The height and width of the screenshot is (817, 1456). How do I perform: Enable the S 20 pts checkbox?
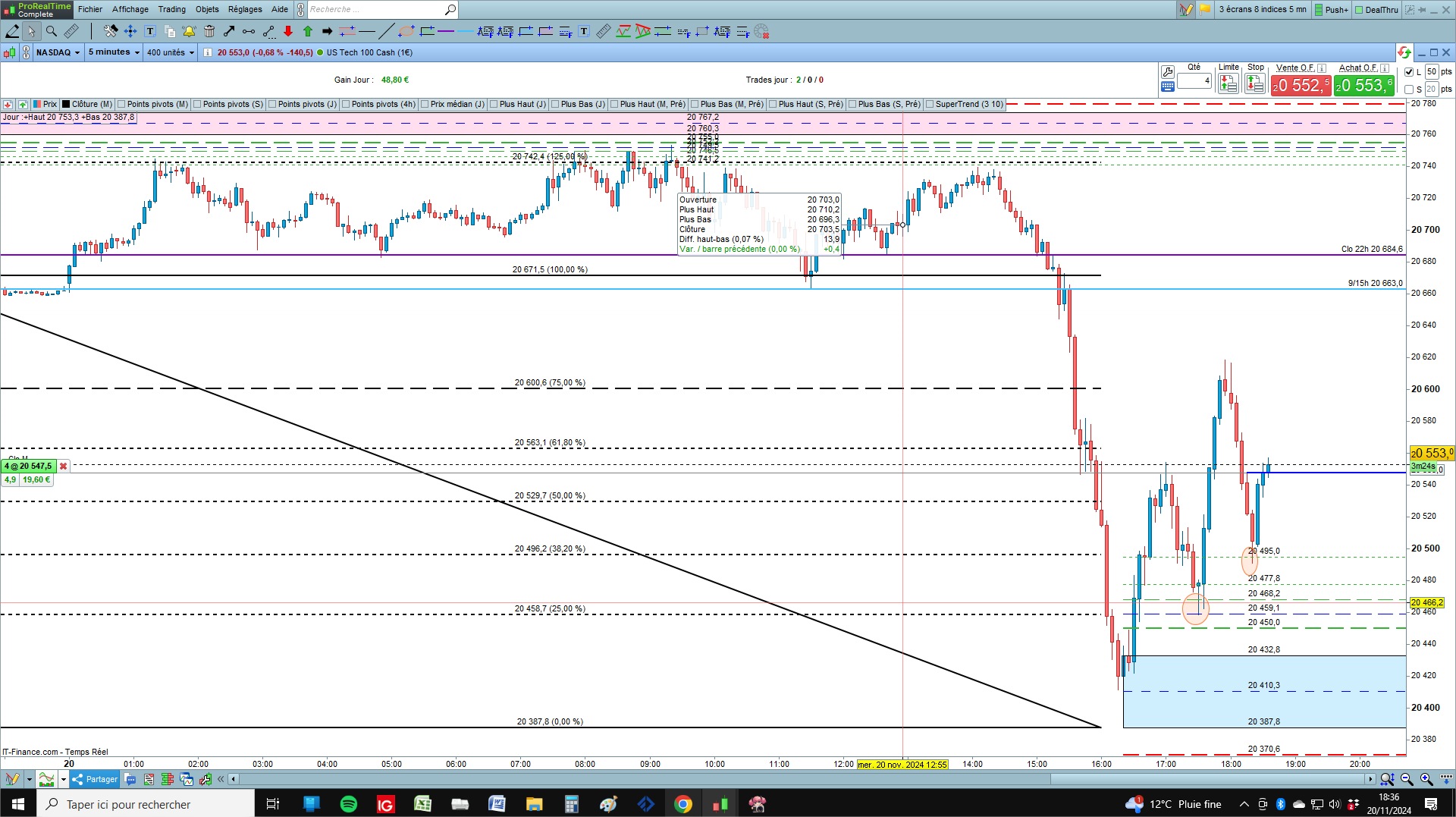coord(1409,90)
